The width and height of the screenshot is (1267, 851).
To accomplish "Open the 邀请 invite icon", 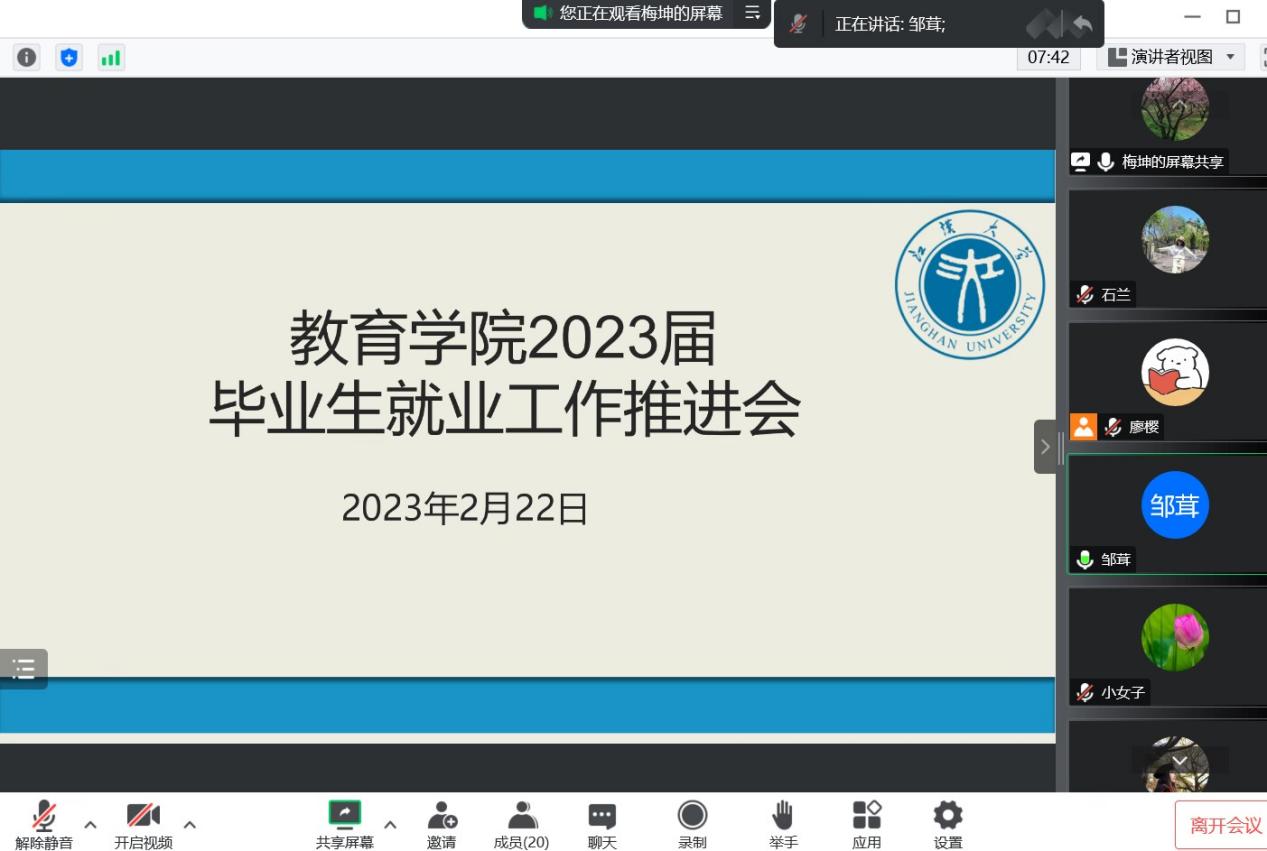I will 441,824.
